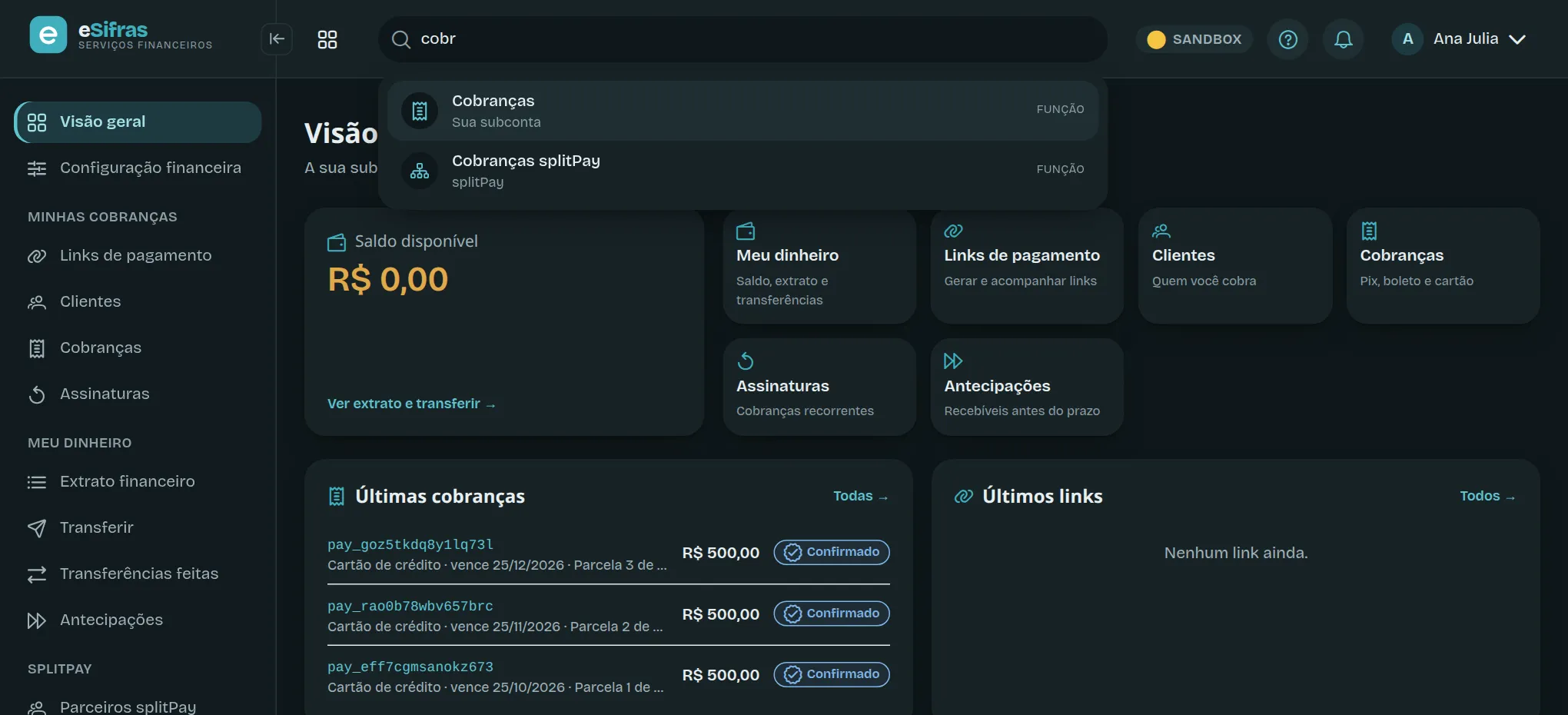Open payment pay_goz5tkdq8y1lq73l

[410, 544]
